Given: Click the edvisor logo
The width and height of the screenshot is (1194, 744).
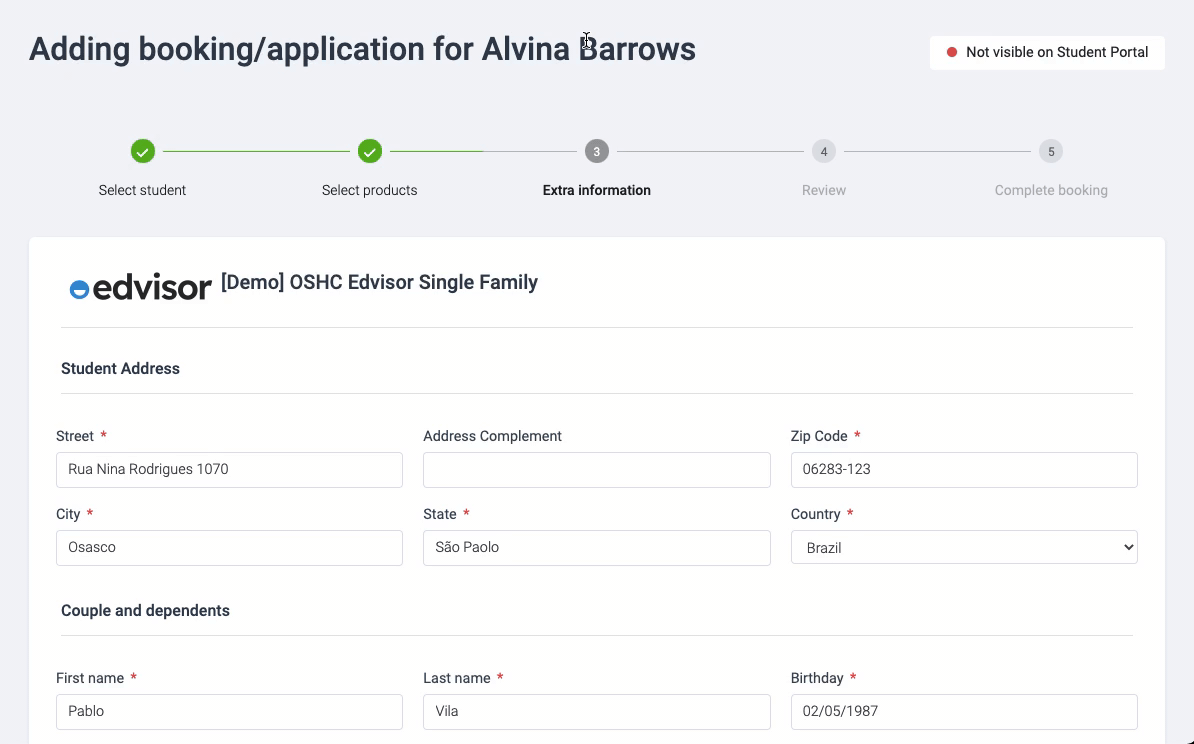Looking at the screenshot, I should pyautogui.click(x=140, y=287).
